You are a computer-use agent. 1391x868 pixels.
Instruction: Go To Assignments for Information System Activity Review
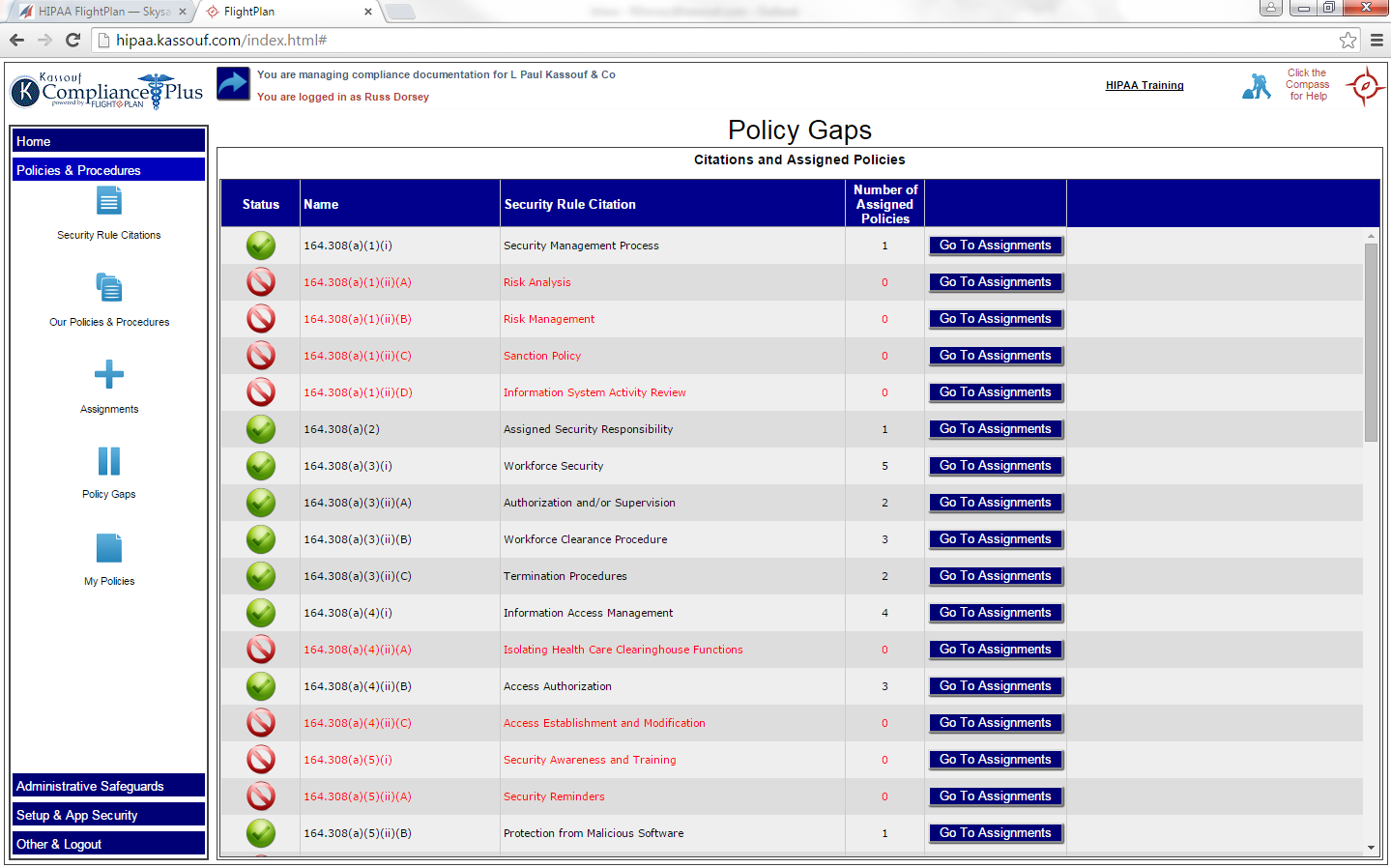[x=995, y=392]
